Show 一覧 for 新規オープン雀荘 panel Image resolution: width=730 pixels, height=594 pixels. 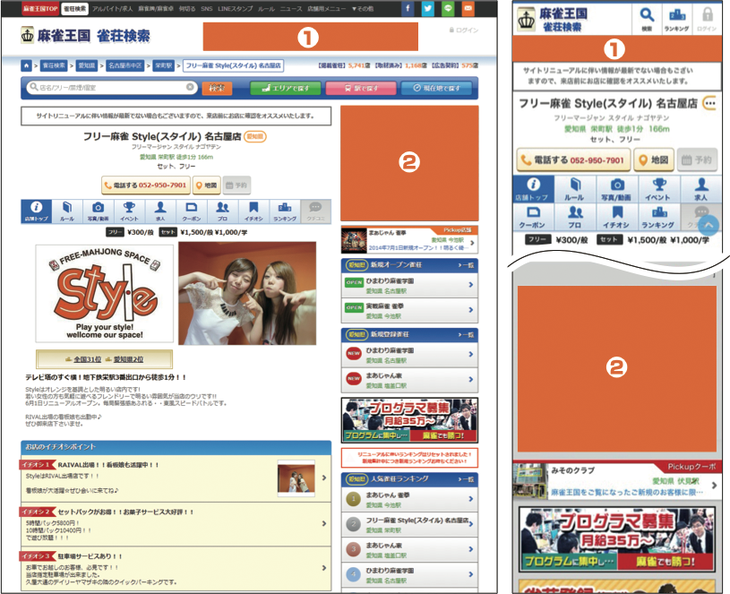point(466,265)
